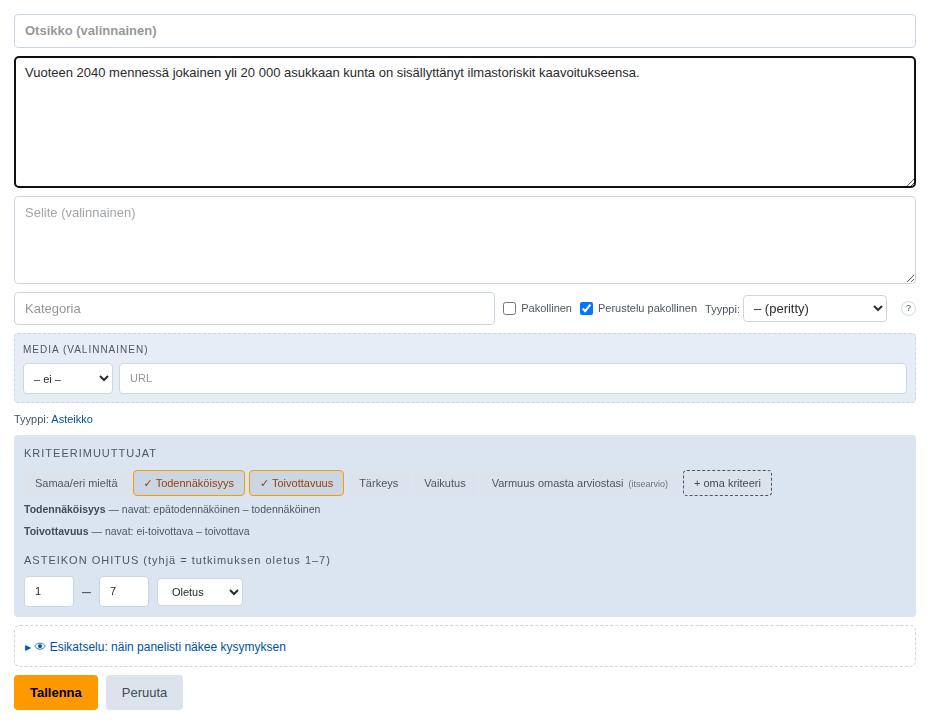The image size is (930, 724).
Task: Click the media URL input field
Action: tap(513, 378)
